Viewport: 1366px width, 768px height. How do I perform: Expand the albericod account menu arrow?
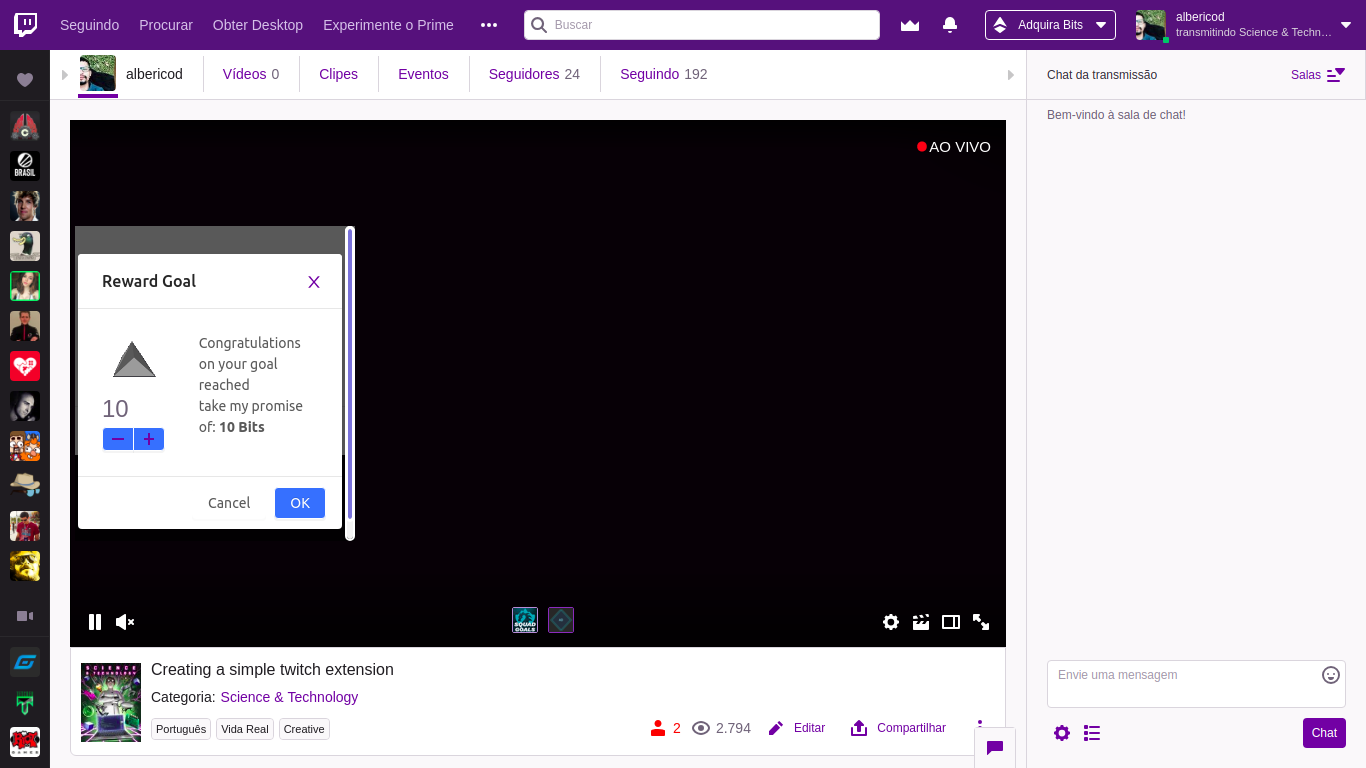(x=1346, y=25)
